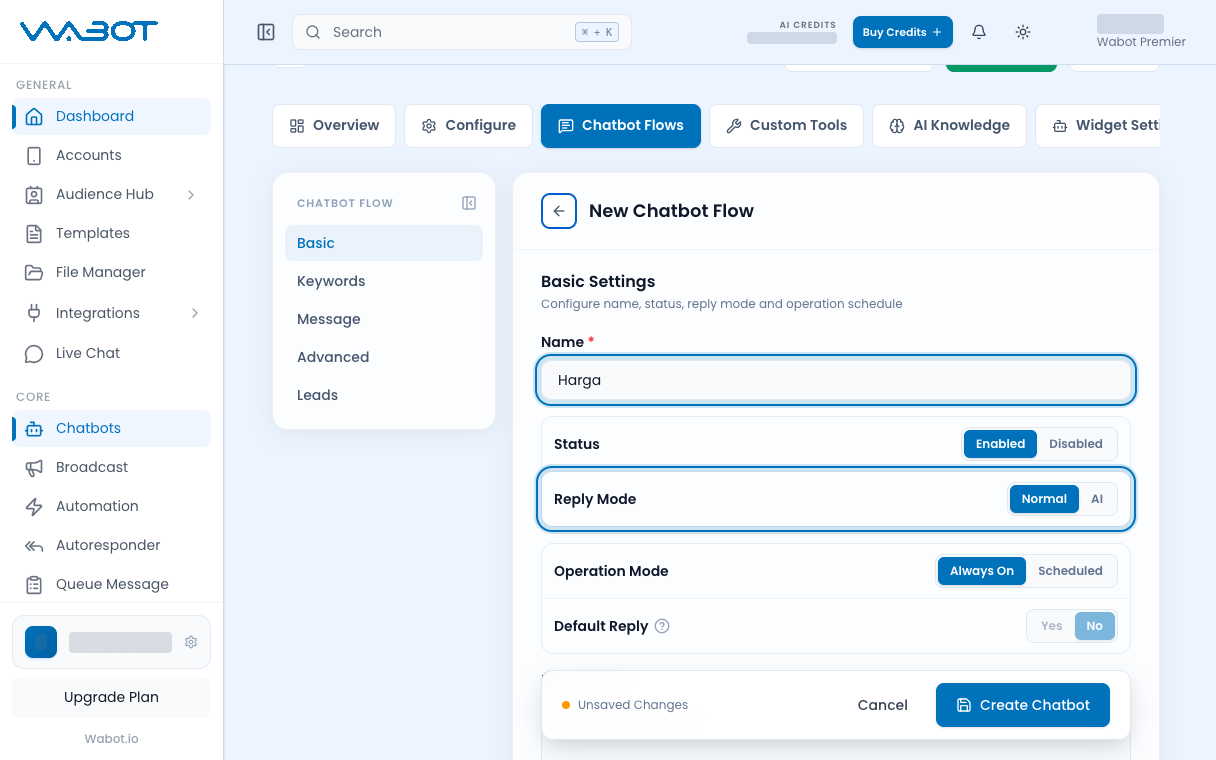Screen dimensions: 1216x760
Task: Cancel the unsaved changes
Action: pos(883,705)
